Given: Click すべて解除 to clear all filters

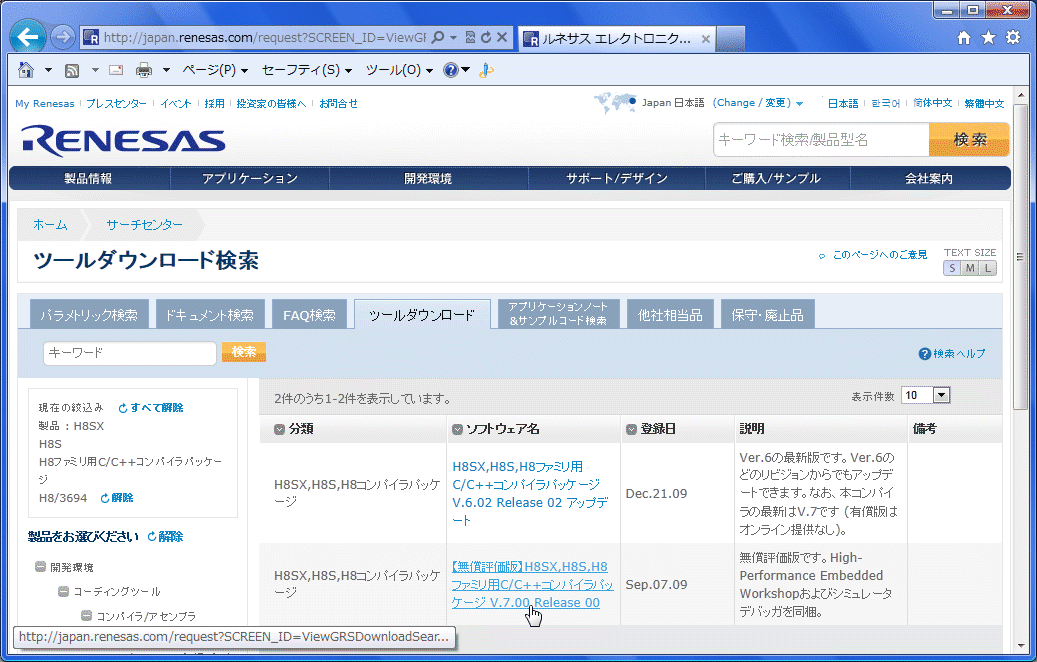Looking at the screenshot, I should coord(151,407).
